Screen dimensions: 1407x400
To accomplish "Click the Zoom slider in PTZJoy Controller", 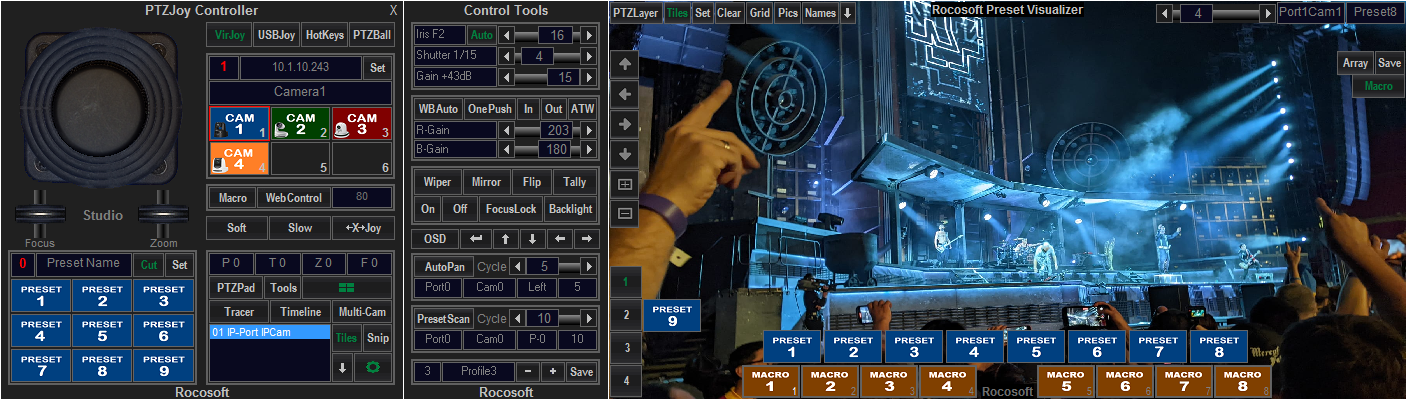I will [163, 213].
